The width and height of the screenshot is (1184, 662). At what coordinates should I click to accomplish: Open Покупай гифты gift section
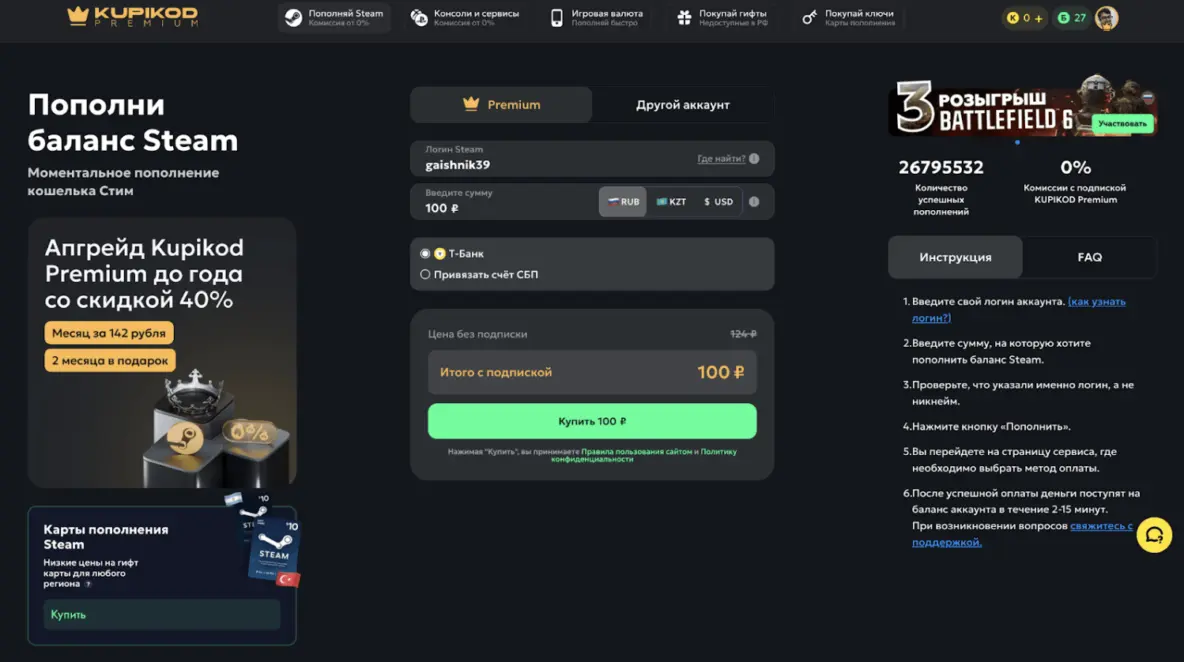(722, 17)
